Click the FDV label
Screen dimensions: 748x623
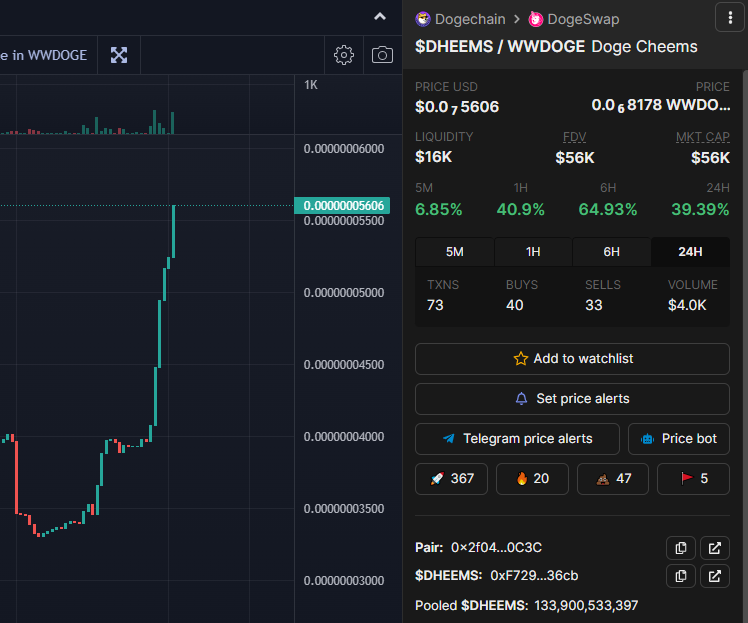[x=574, y=137]
